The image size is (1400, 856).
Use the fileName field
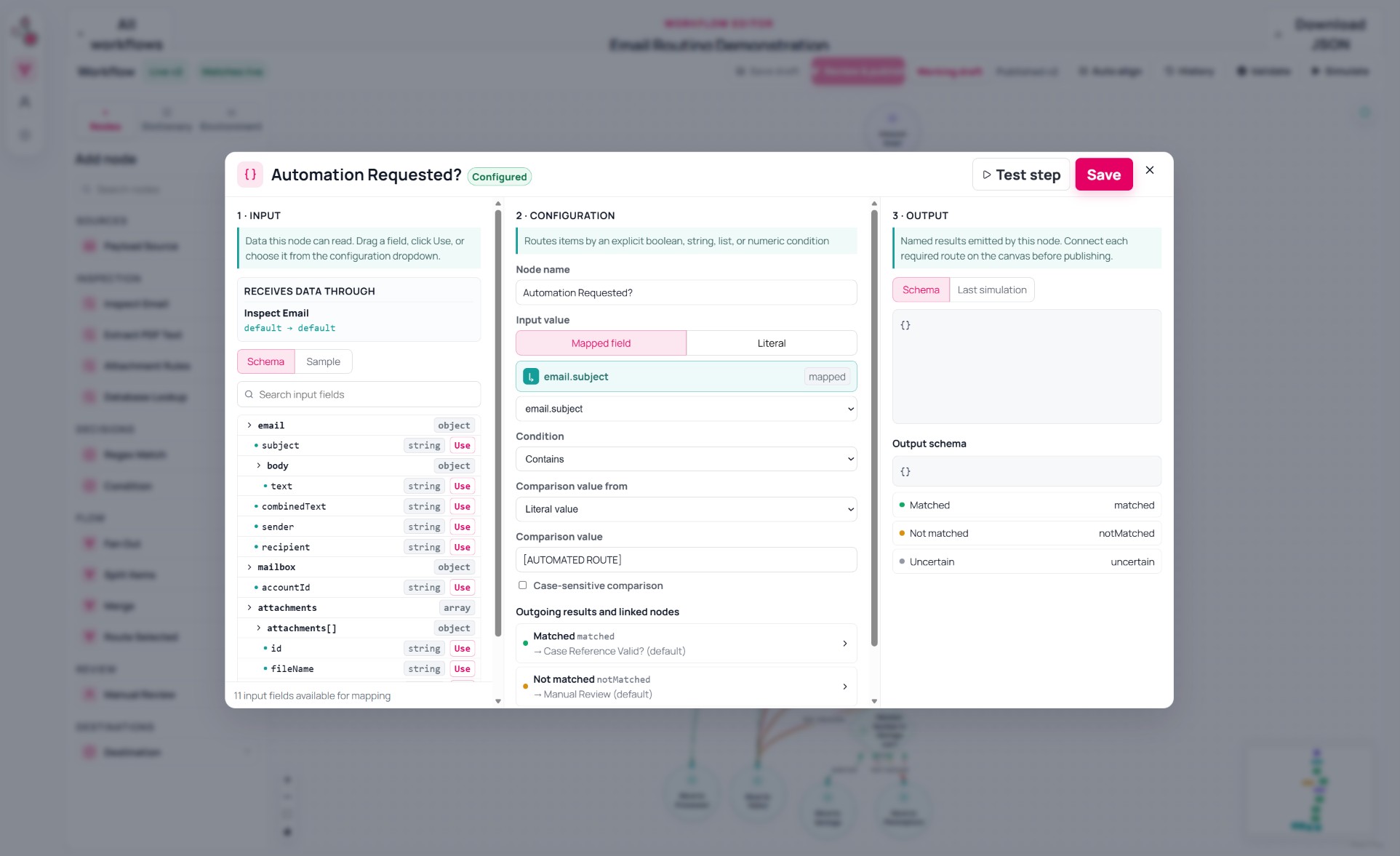click(462, 668)
